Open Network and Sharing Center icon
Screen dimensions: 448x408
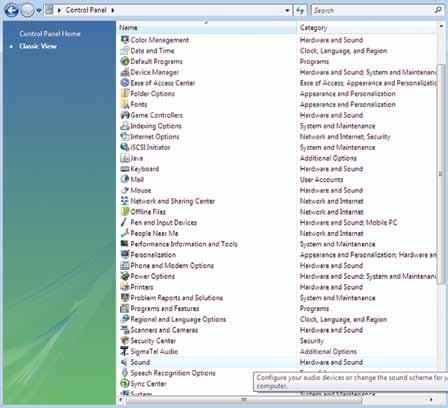tap(125, 201)
